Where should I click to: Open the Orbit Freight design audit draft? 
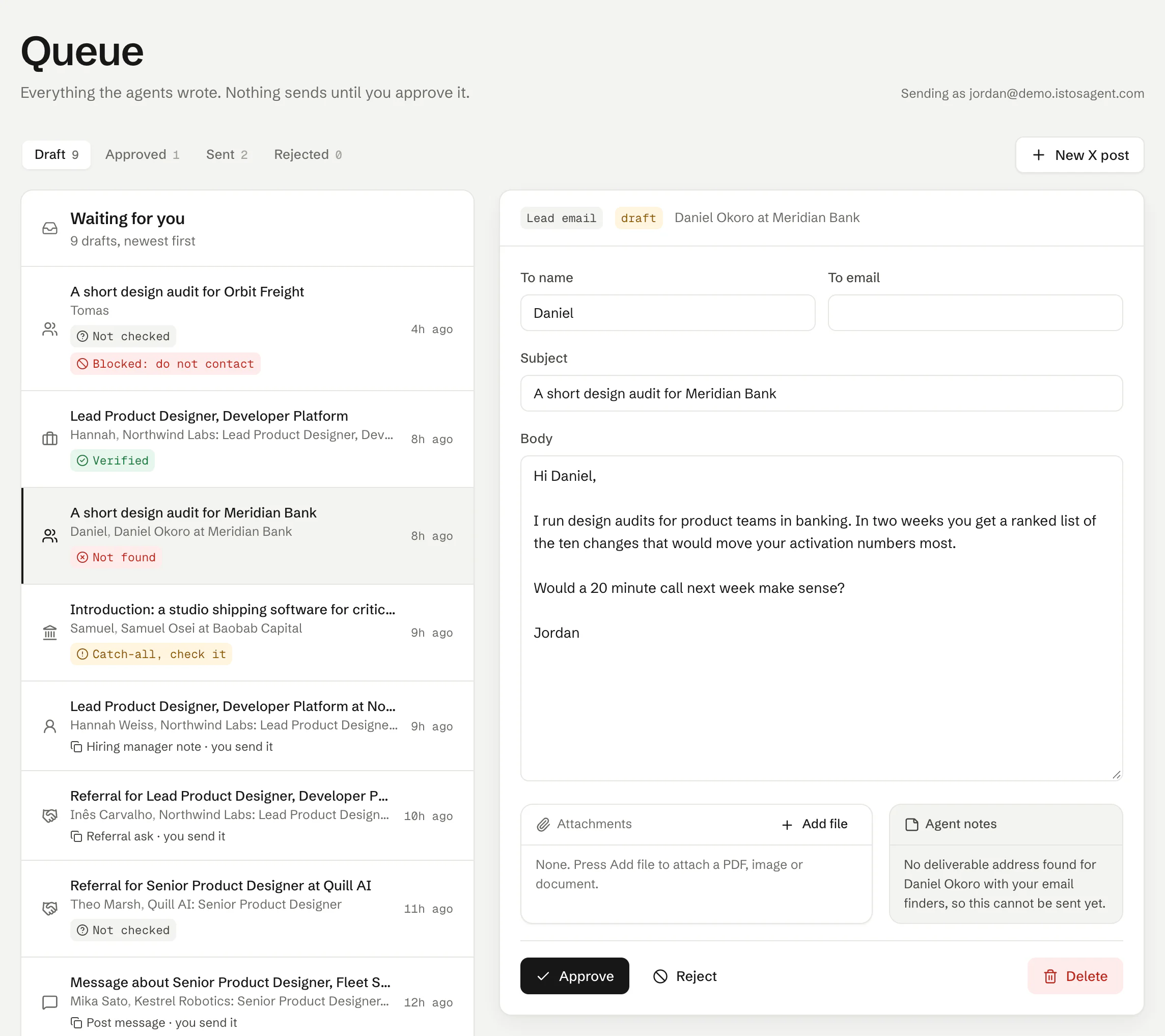coord(247,329)
